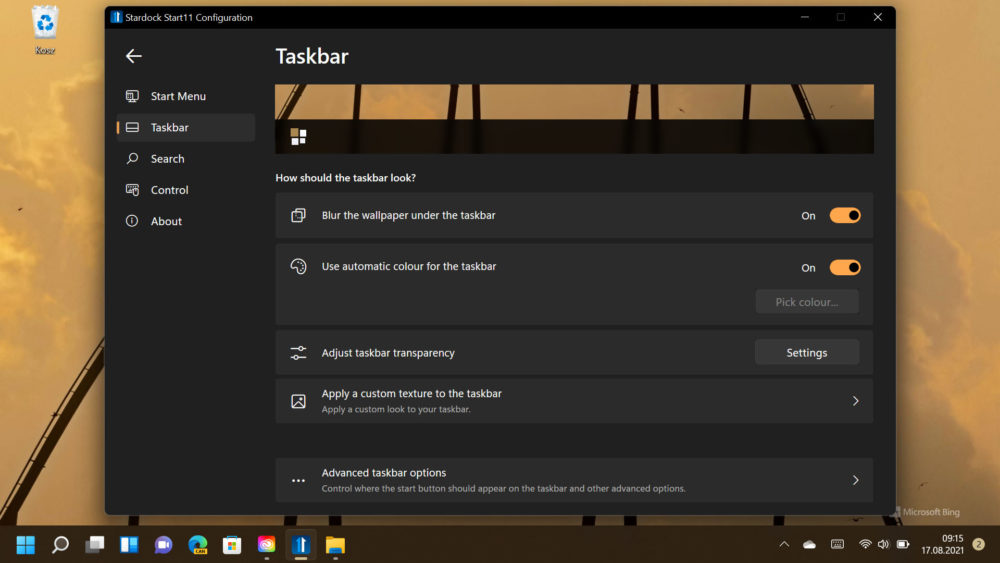The height and width of the screenshot is (563, 1000).
Task: Click 'Advanced taskbar options' title text
Action: click(x=383, y=473)
